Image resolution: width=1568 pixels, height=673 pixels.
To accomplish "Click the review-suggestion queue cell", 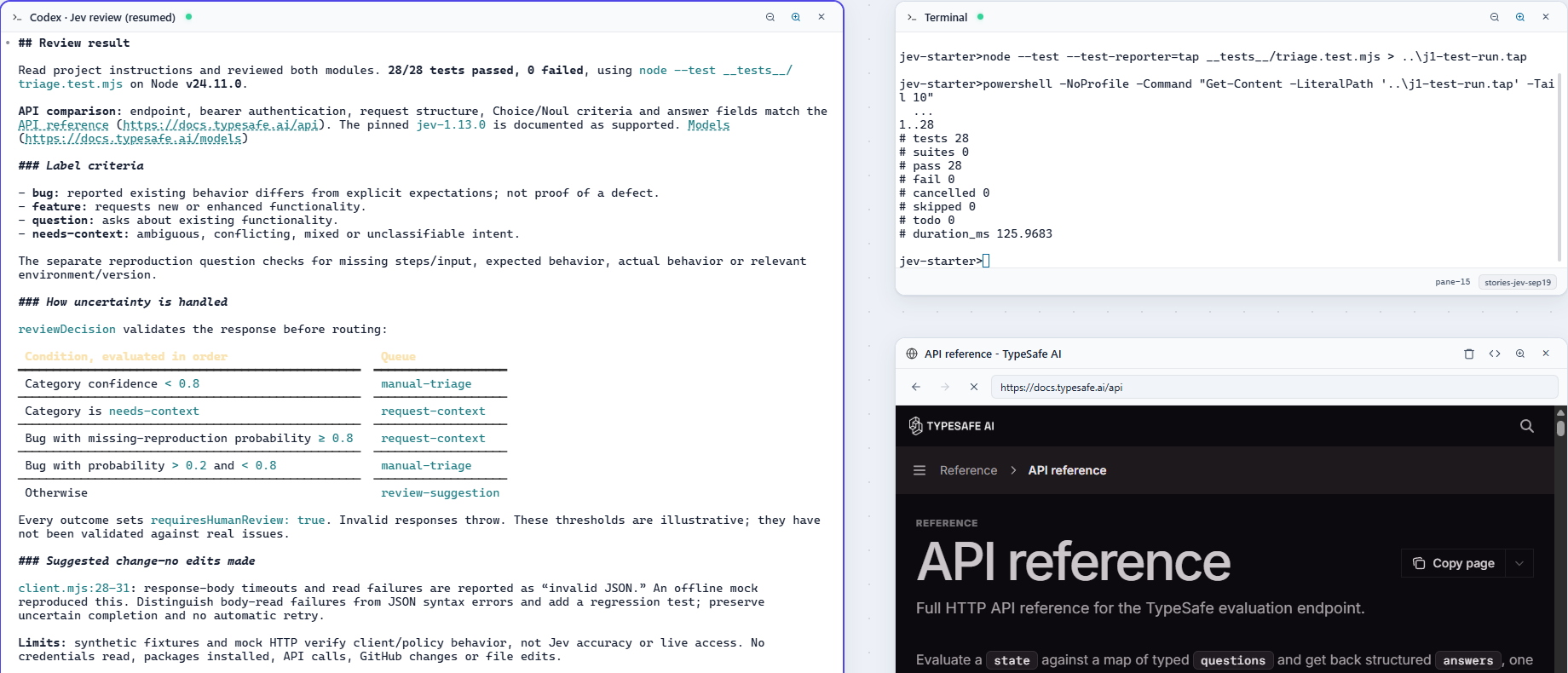I will point(440,493).
